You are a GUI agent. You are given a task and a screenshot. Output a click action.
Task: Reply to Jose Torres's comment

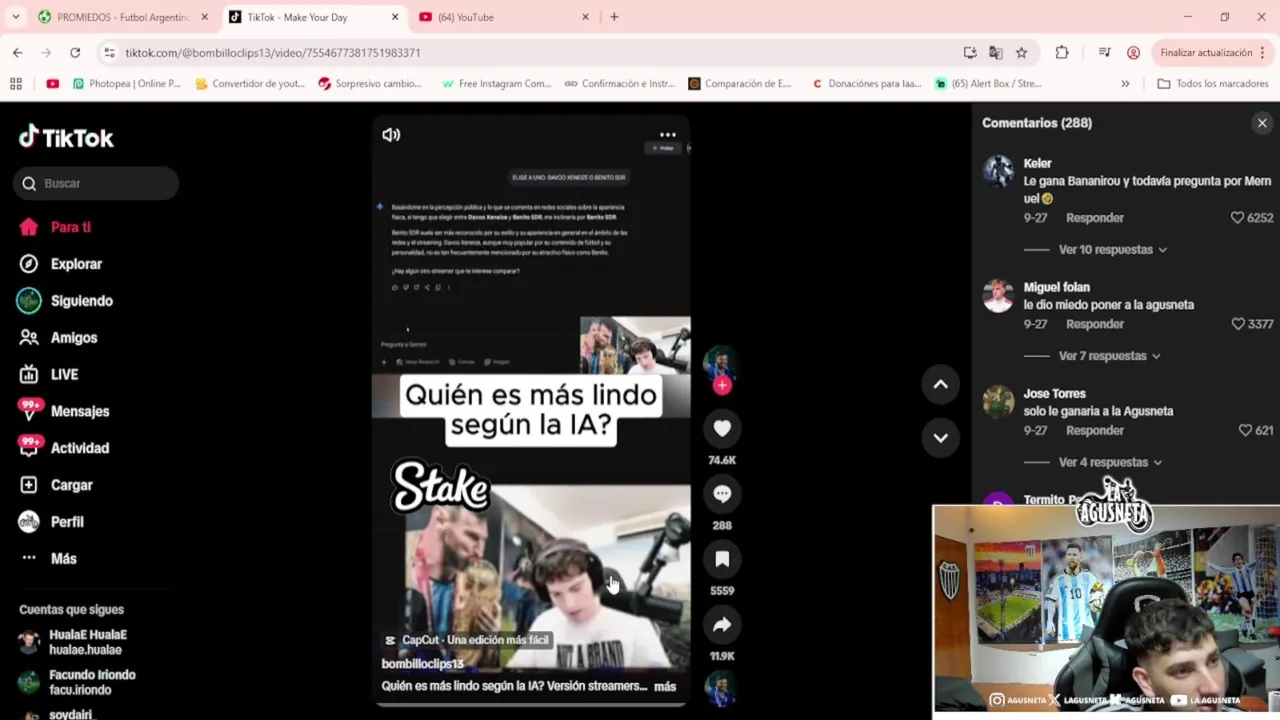click(x=1094, y=430)
